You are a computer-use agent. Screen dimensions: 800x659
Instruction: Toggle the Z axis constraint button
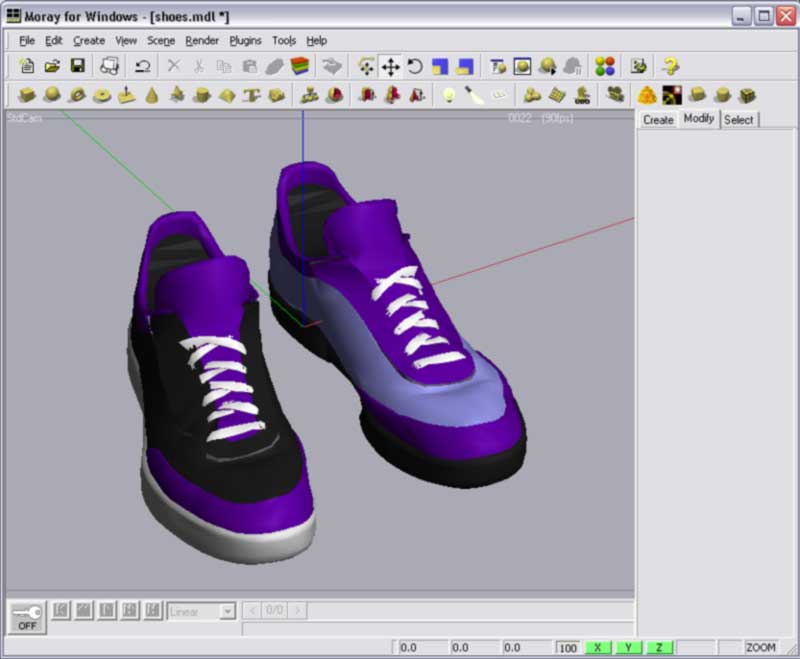tap(659, 648)
